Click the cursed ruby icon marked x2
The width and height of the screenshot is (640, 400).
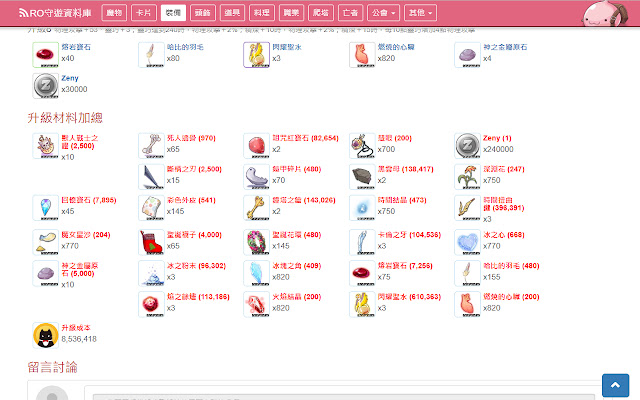[x=256, y=146]
